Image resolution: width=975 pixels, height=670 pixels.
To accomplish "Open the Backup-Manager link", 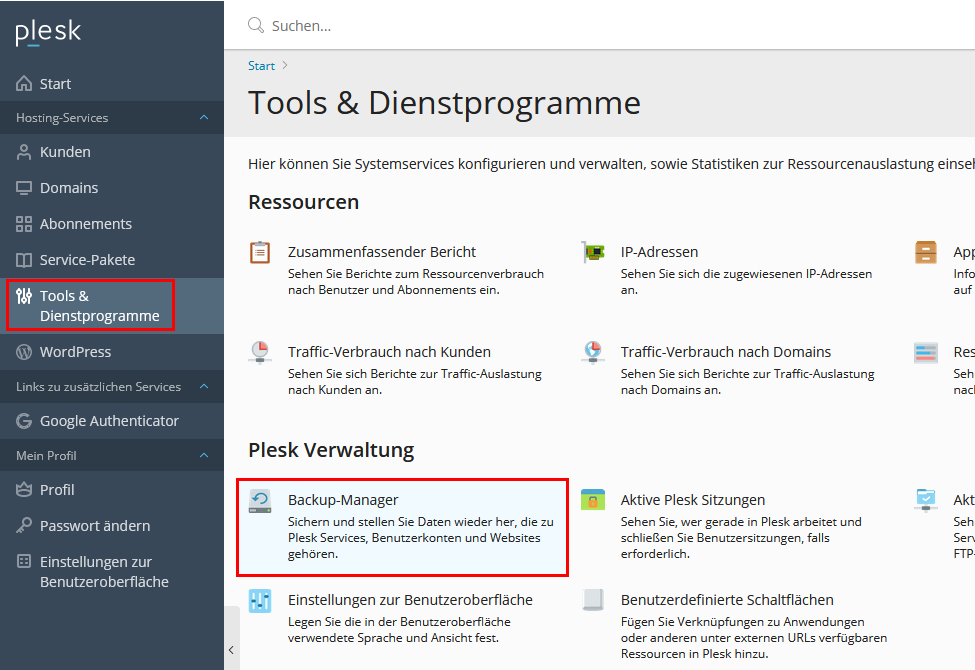I will point(343,500).
